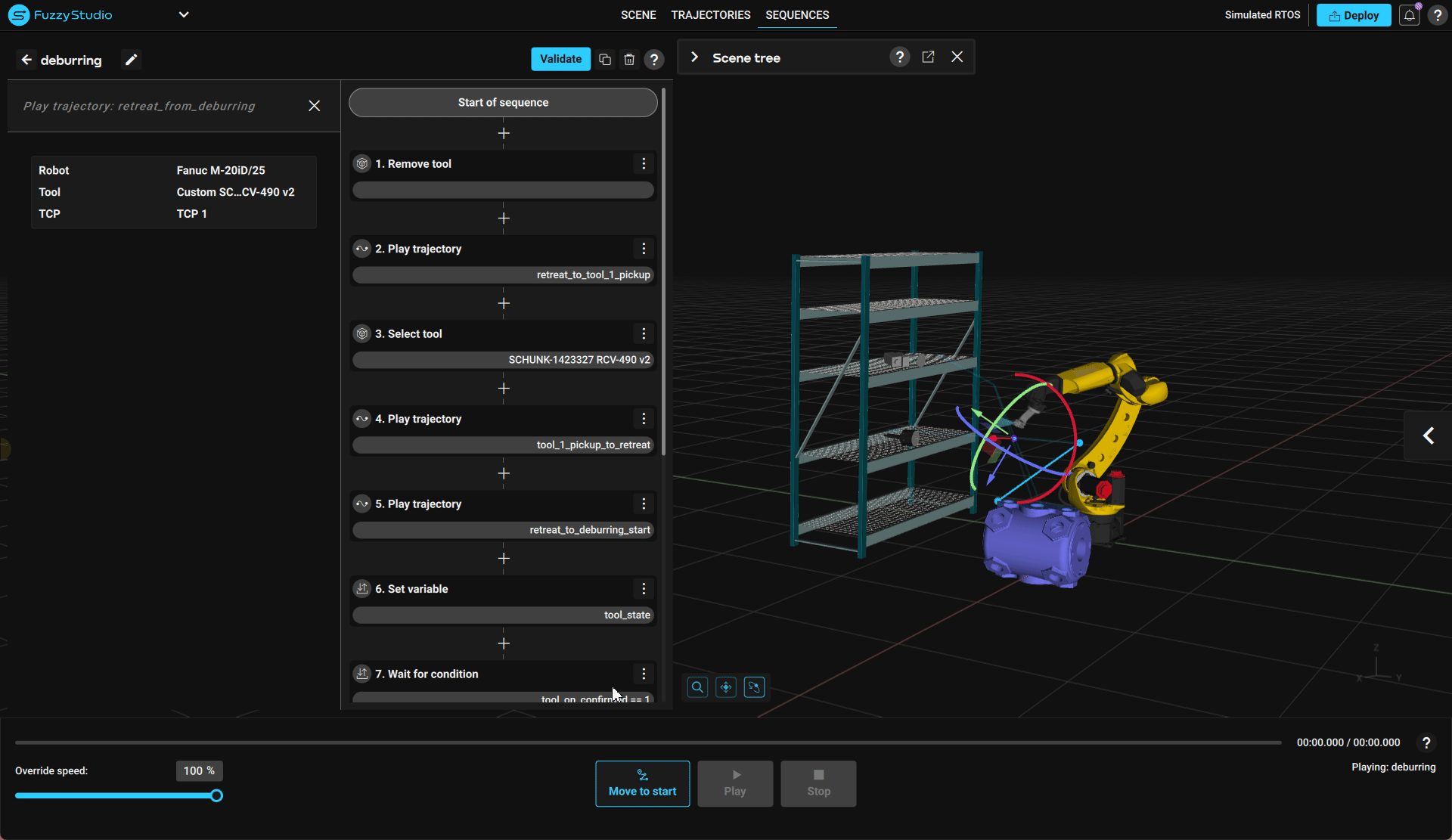Screen dimensions: 1452x840
Task: Switch to the SCENE tab
Action: pyautogui.click(x=638, y=15)
